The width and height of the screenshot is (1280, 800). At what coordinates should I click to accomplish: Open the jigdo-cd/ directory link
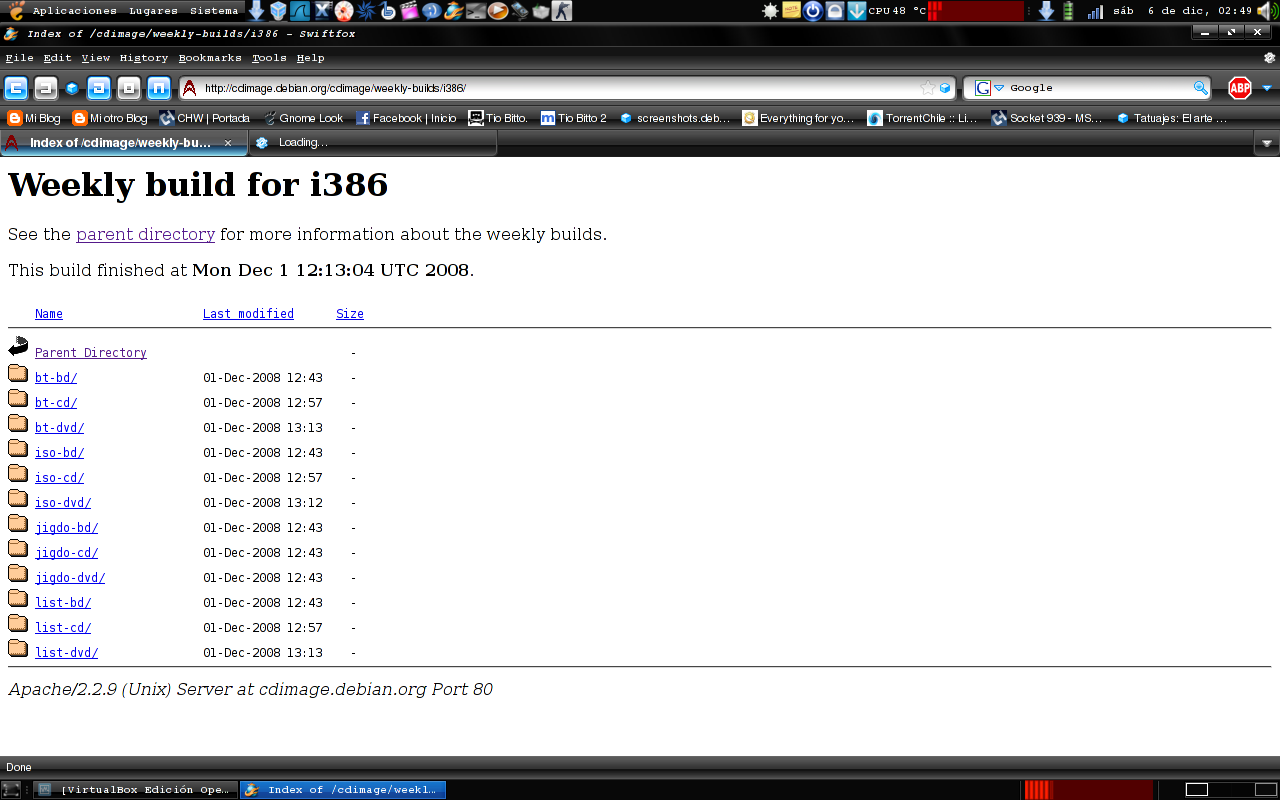[x=66, y=553]
